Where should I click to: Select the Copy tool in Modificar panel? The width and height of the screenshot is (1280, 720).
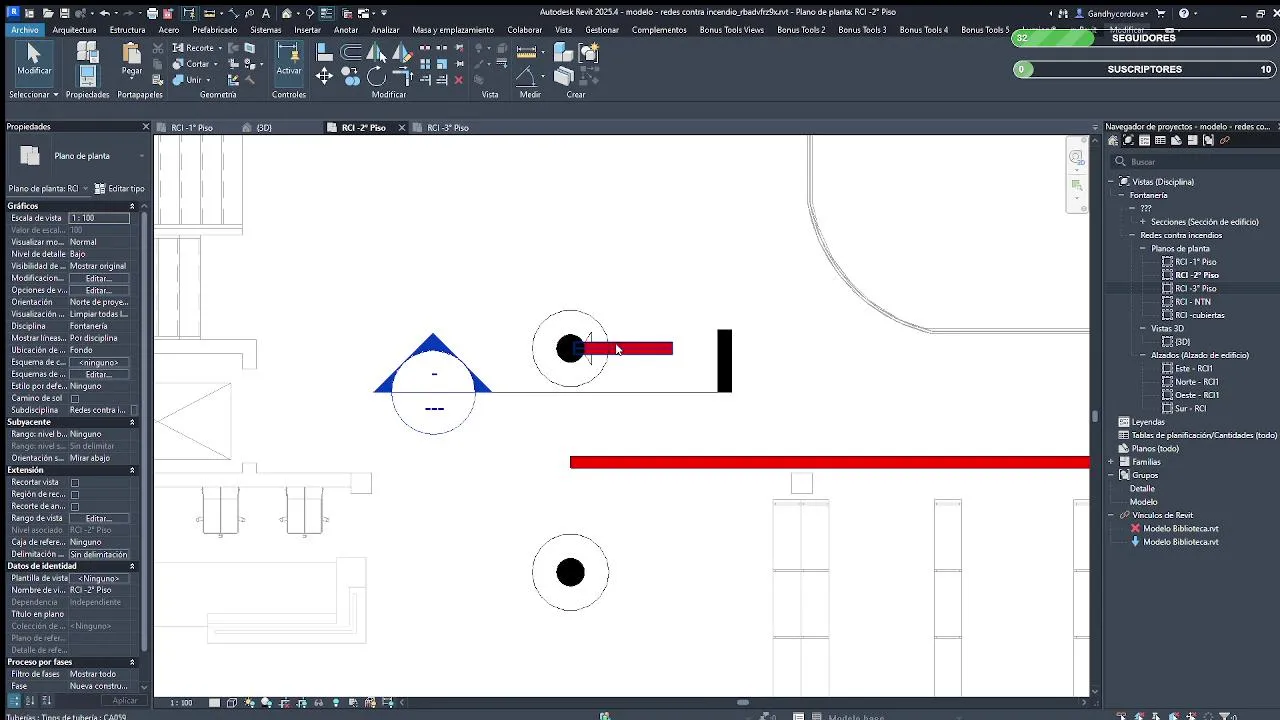click(x=350, y=77)
